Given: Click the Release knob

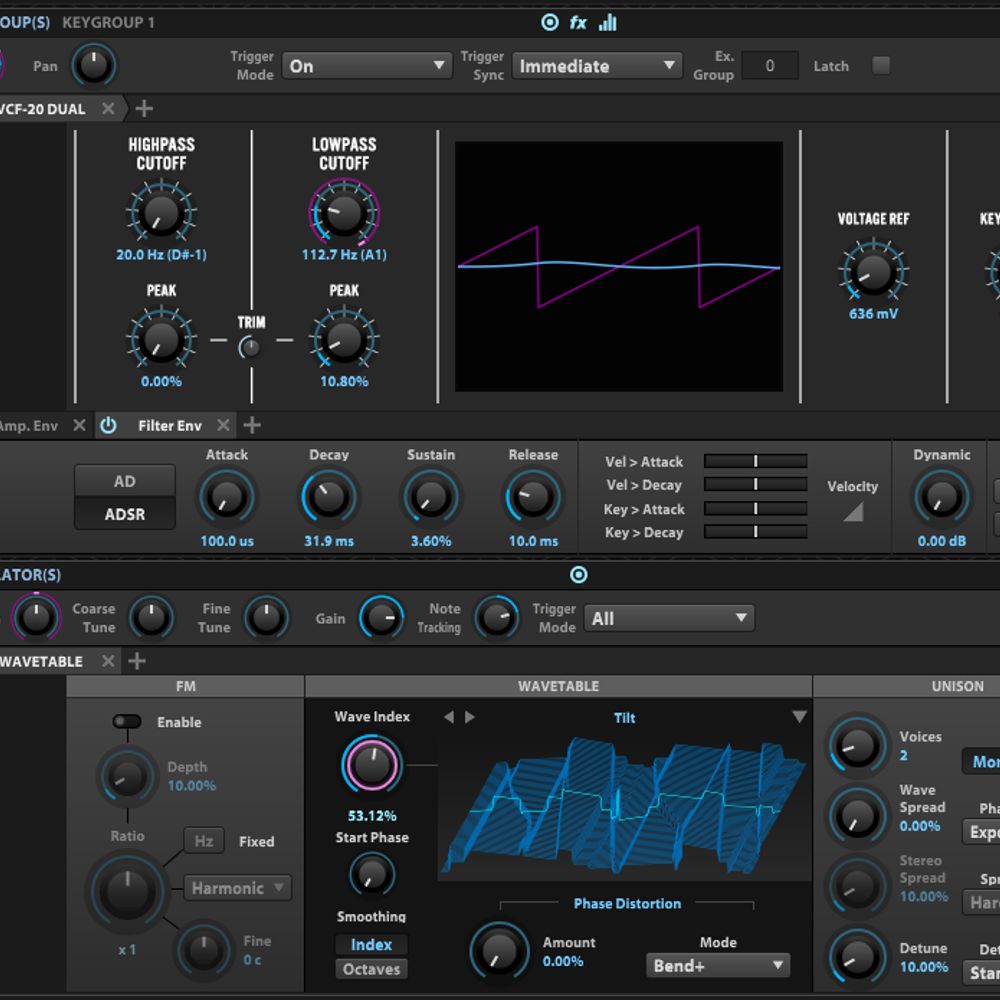Looking at the screenshot, I should click(x=533, y=497).
